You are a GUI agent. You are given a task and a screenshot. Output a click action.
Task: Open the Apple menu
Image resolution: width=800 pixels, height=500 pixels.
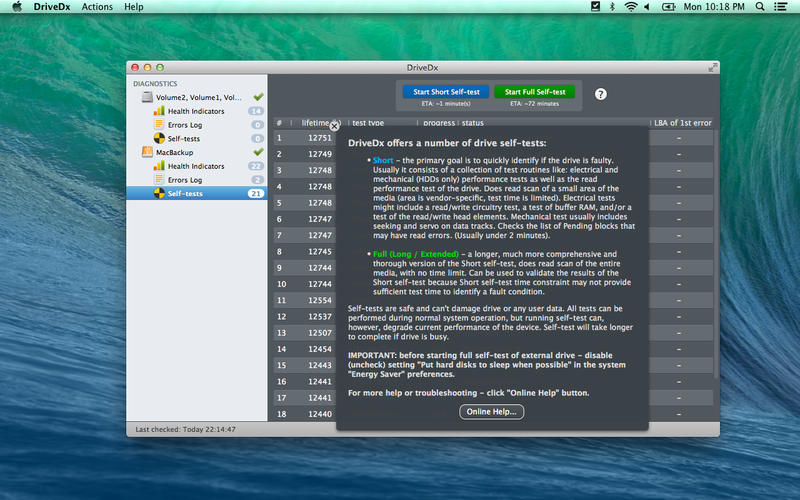pos(17,7)
